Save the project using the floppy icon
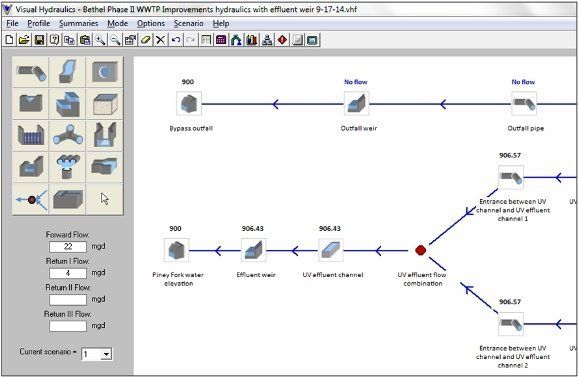Screen dimensions: 578x377 [39, 40]
